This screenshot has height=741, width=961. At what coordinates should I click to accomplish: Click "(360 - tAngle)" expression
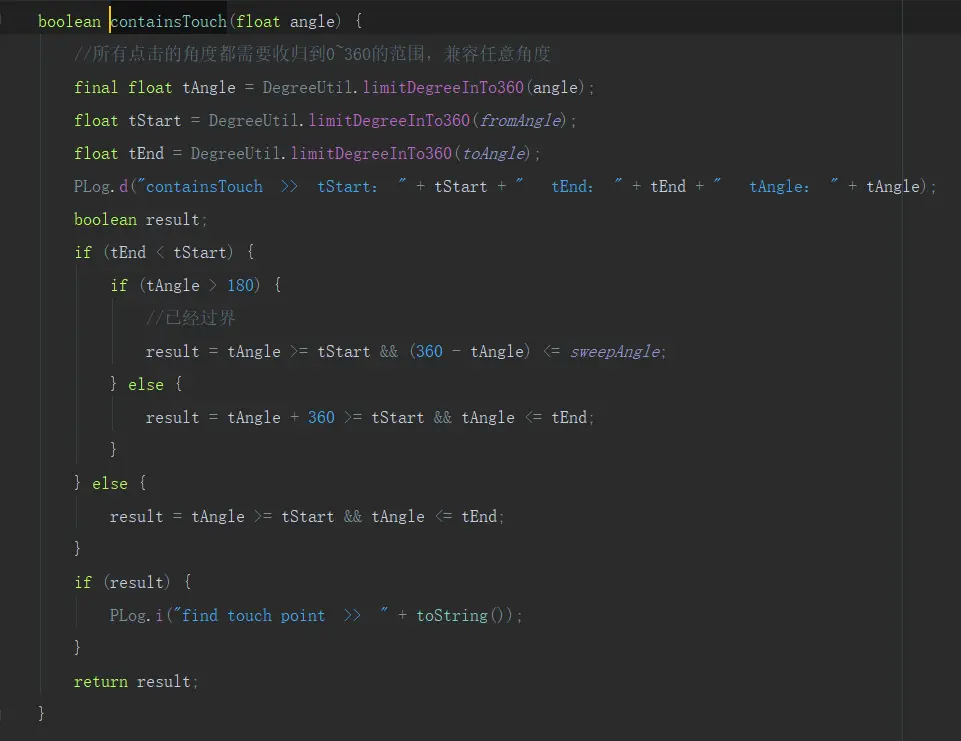point(470,352)
